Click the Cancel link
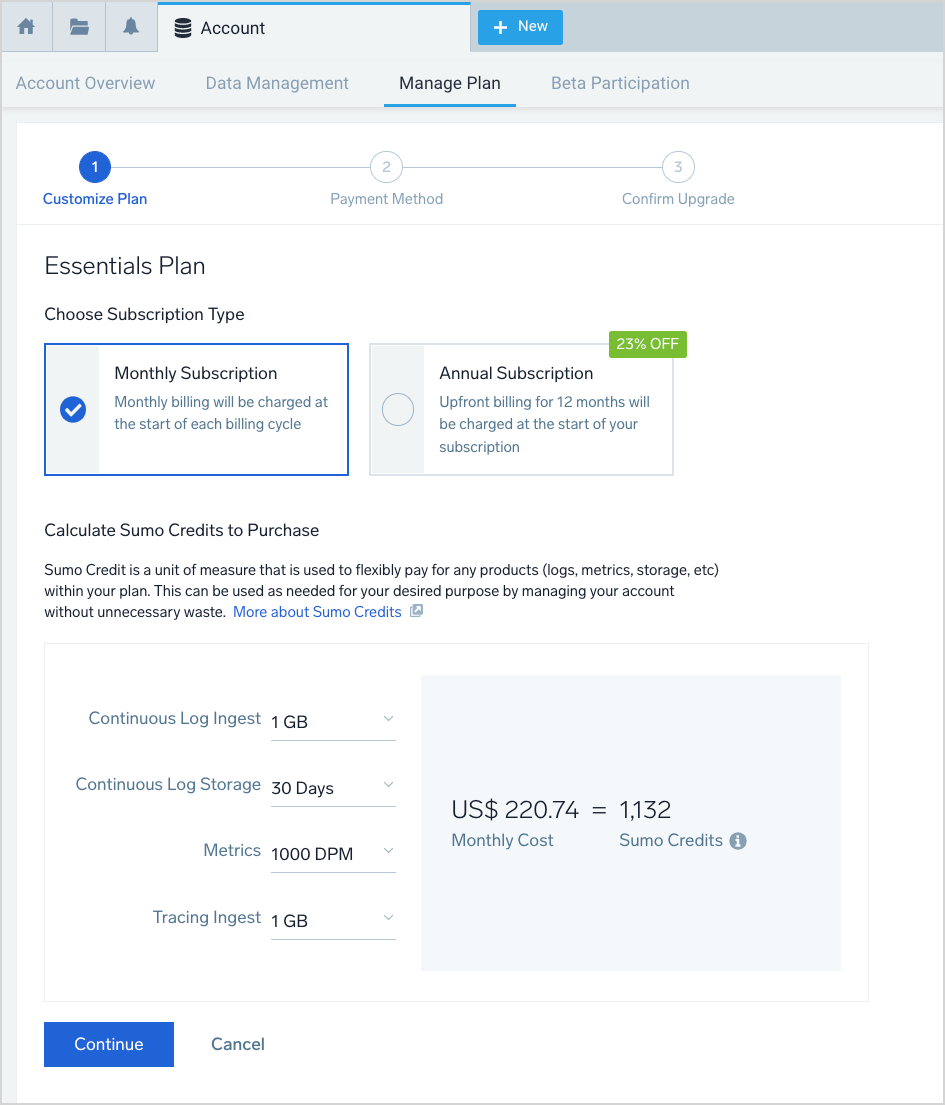The height and width of the screenshot is (1105, 945). coord(238,1044)
